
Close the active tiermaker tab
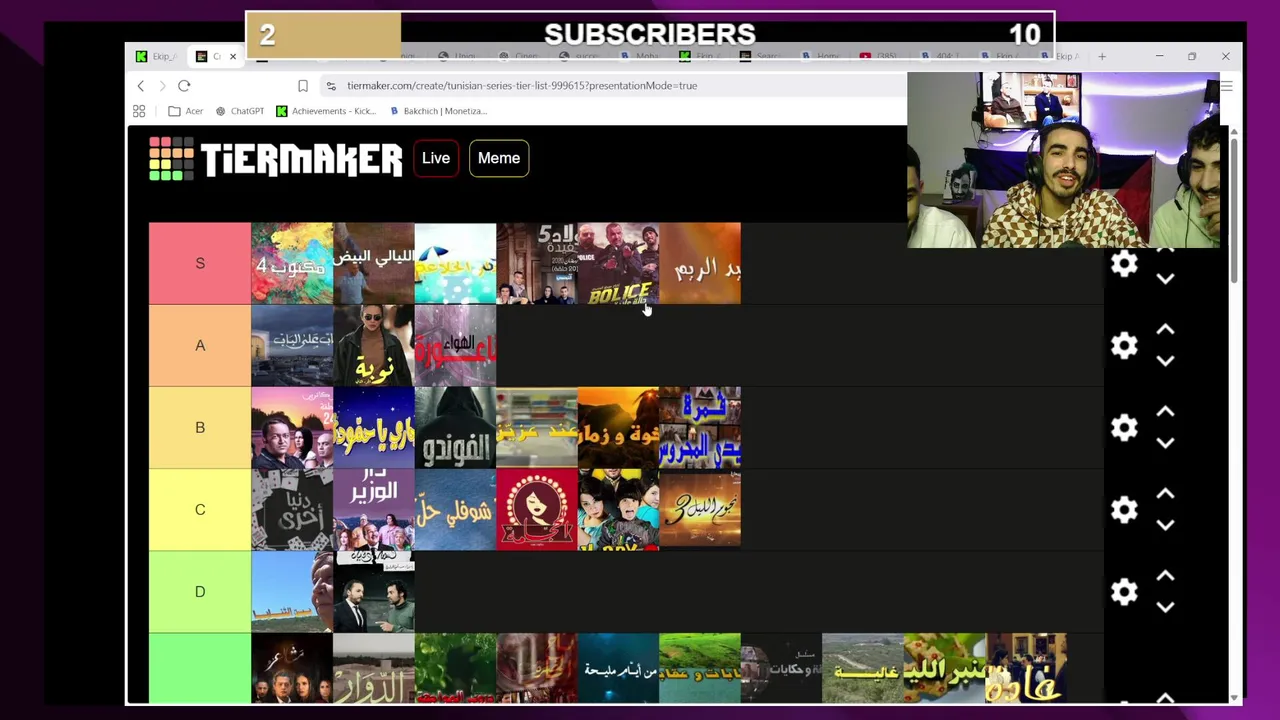(x=232, y=56)
